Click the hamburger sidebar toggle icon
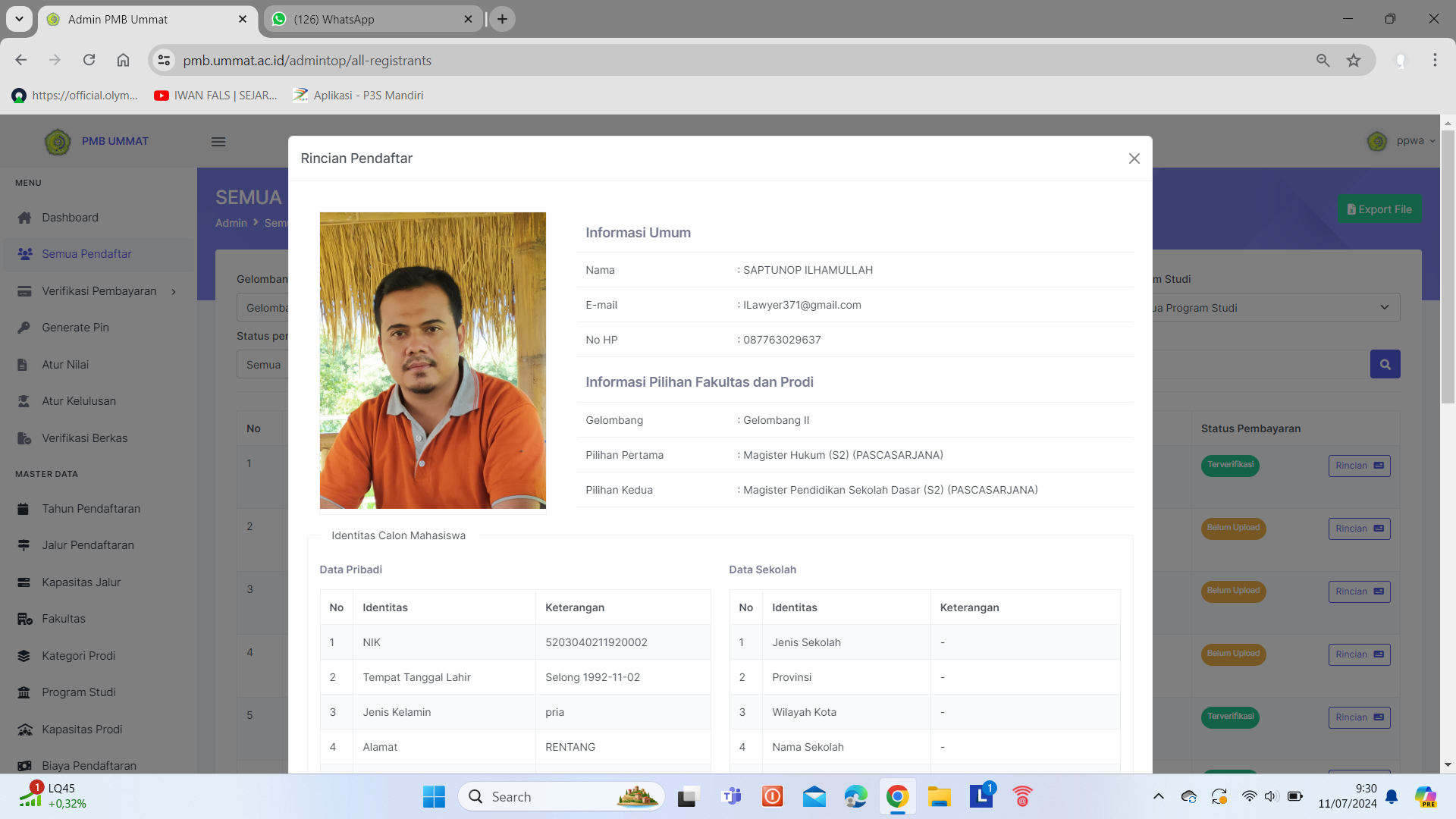 point(218,142)
